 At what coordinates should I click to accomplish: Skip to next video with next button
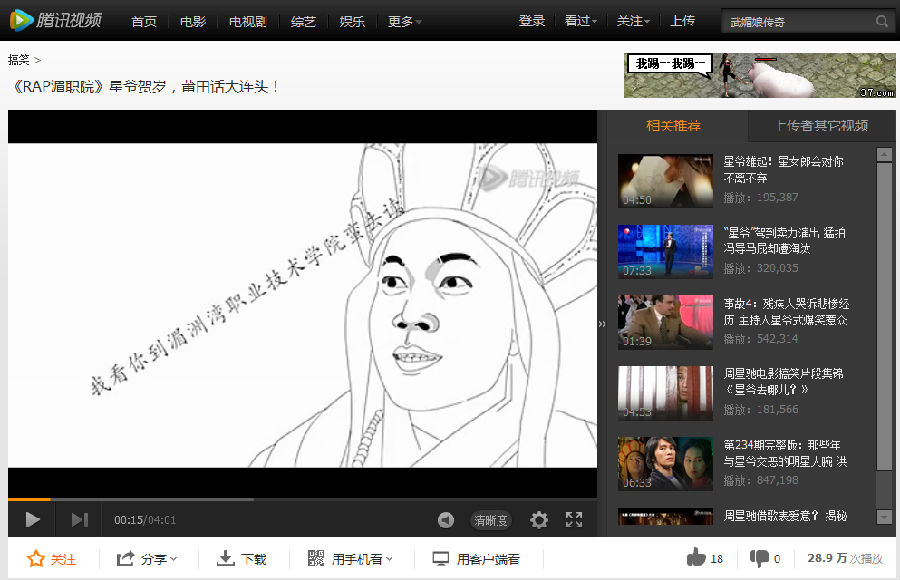[x=80, y=520]
